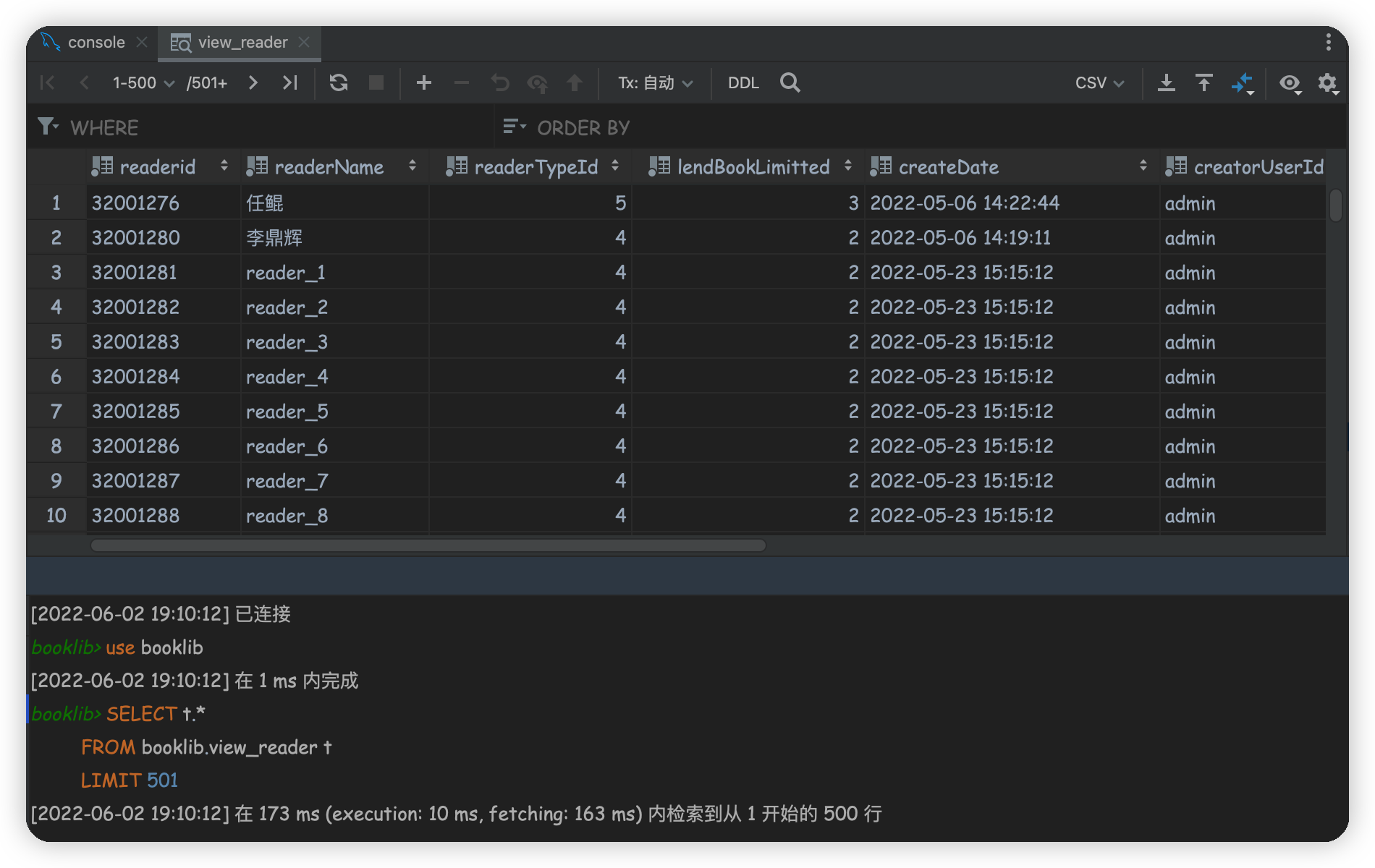Click the creatorUserId column header
1375x868 pixels.
pos(1245,166)
